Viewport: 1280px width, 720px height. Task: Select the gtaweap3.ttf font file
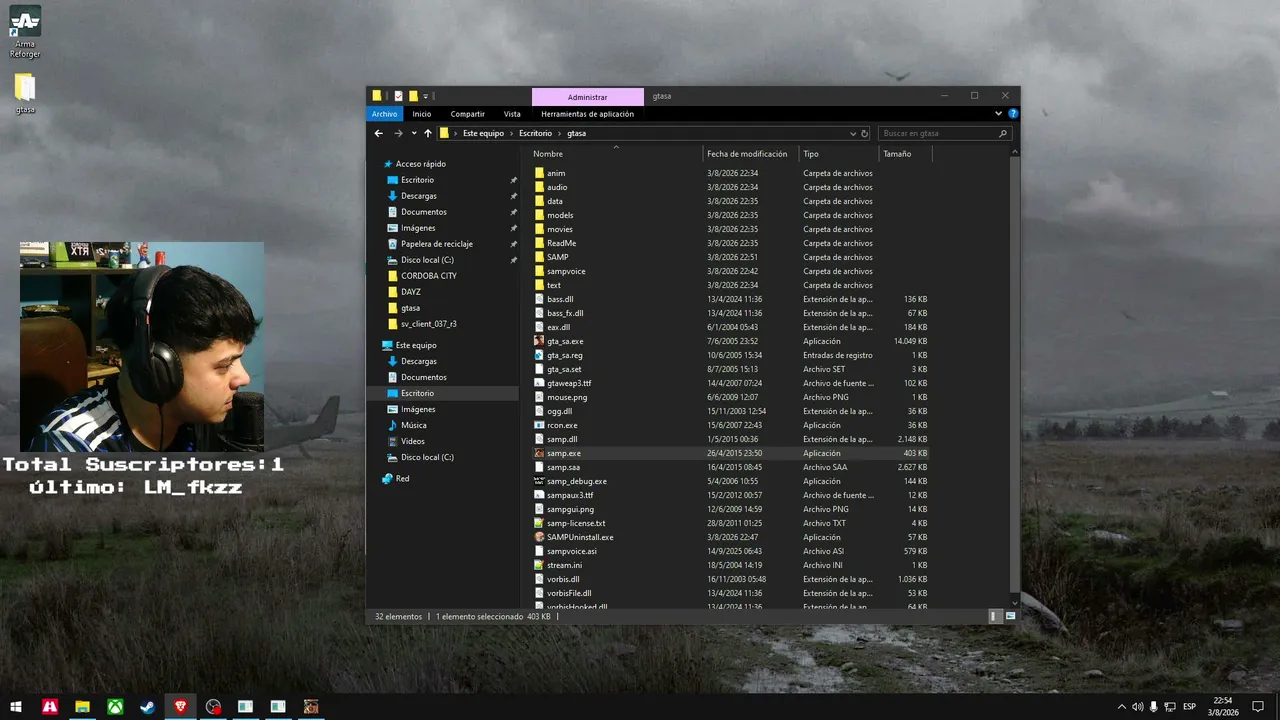[569, 383]
